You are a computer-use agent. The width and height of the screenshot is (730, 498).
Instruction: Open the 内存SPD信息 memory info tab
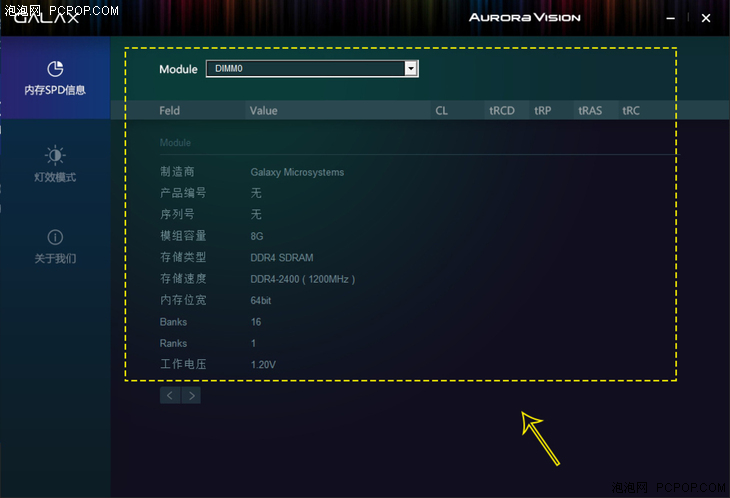click(x=55, y=78)
